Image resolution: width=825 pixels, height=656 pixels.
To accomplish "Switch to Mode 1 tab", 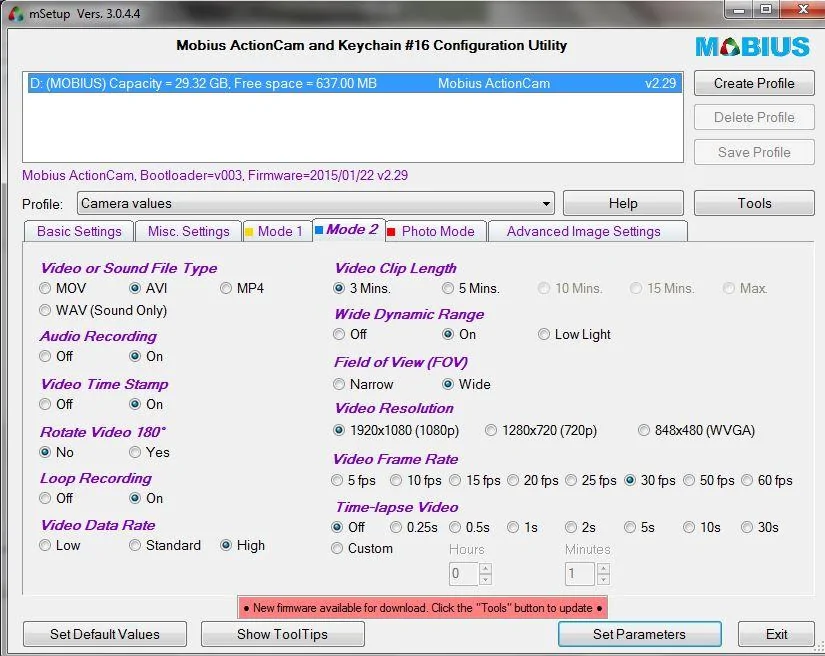I will coord(278,231).
